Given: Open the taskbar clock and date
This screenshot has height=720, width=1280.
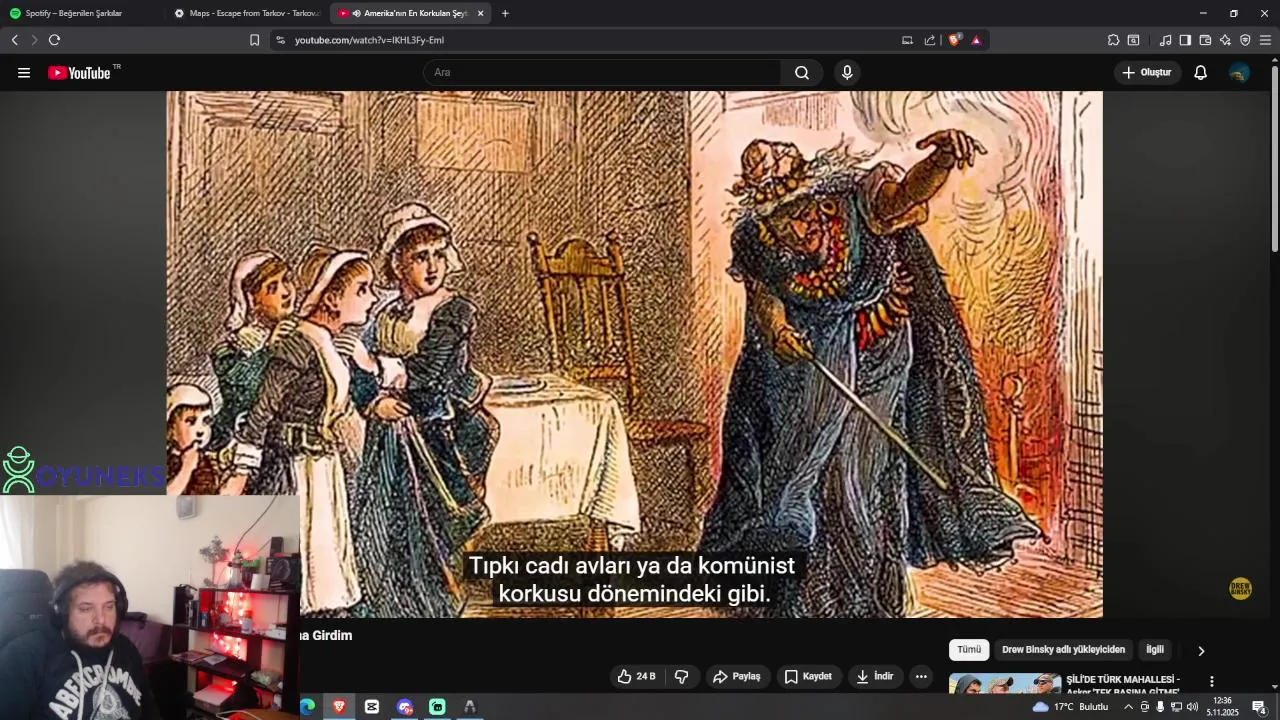Looking at the screenshot, I should point(1222,707).
